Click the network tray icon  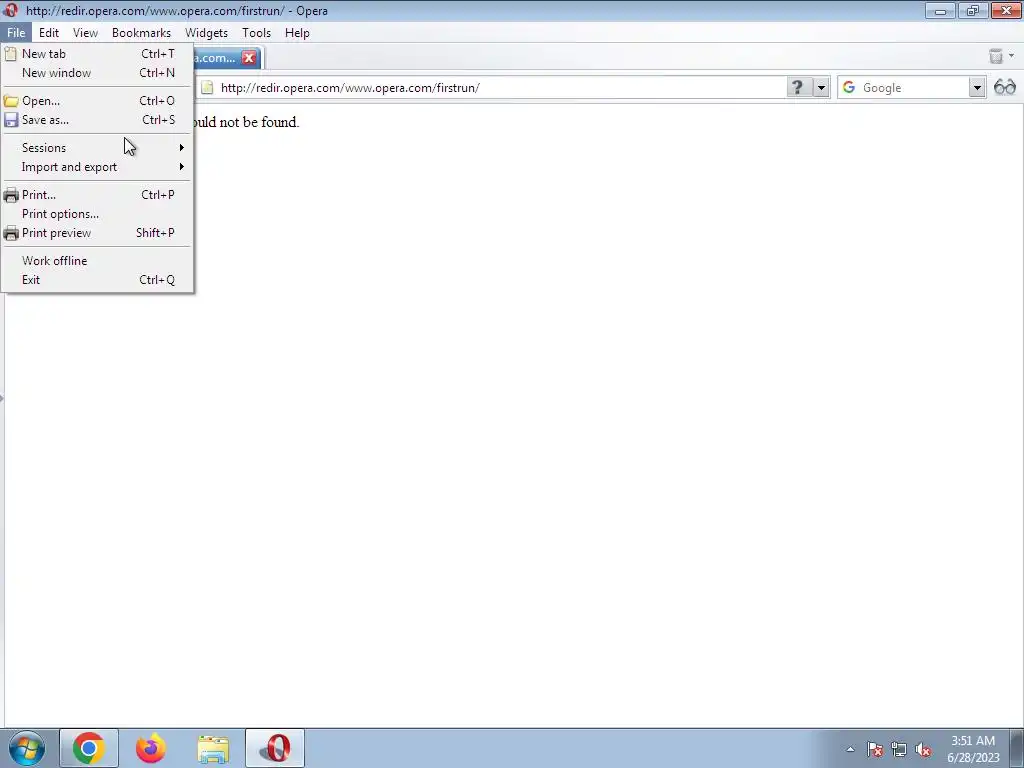(x=899, y=750)
